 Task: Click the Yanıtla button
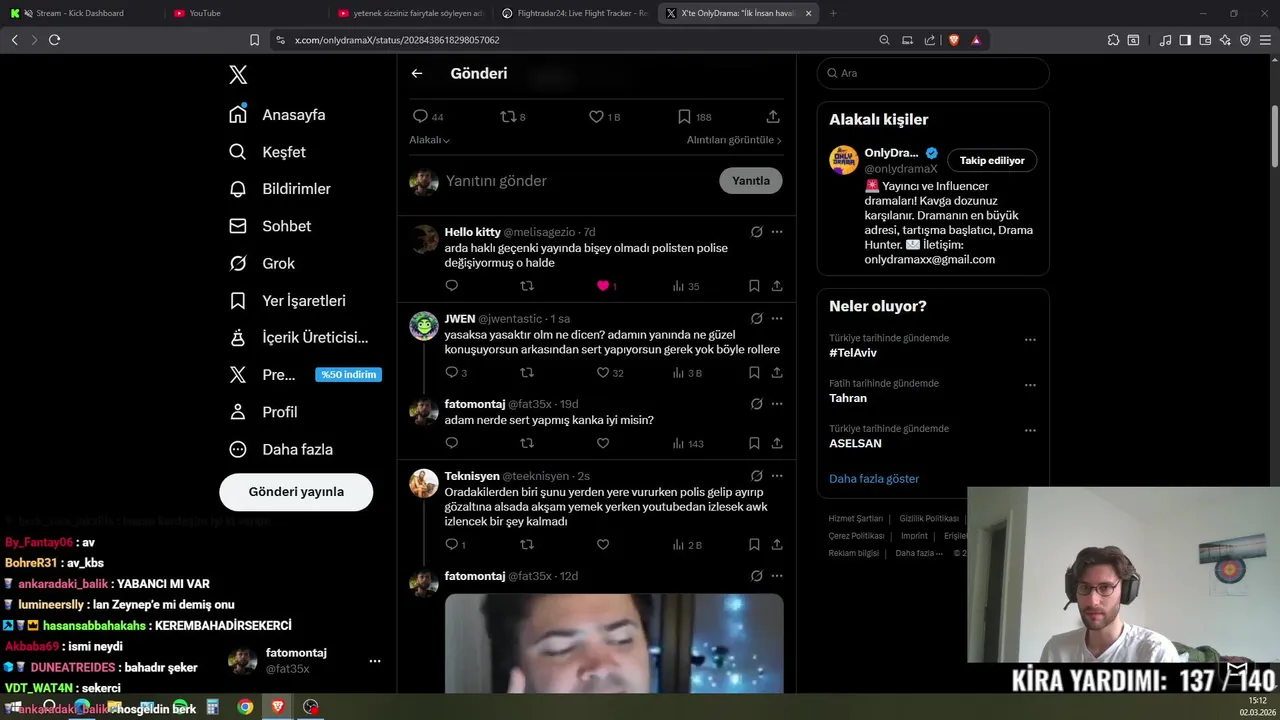tap(751, 181)
